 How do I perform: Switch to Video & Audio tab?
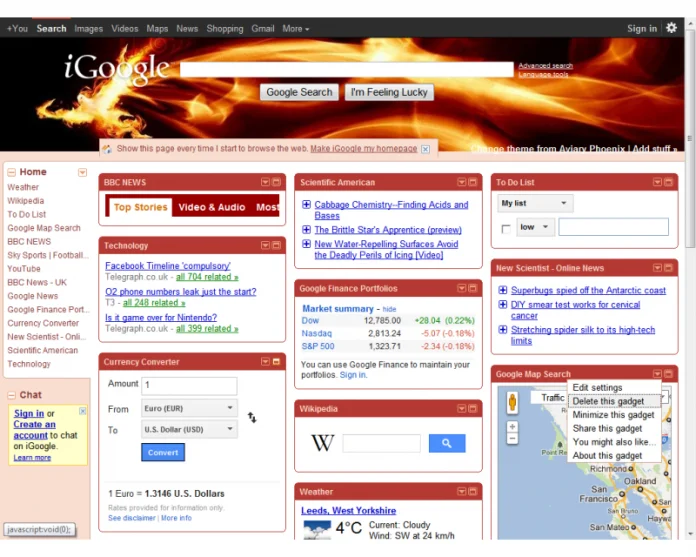pyautogui.click(x=211, y=207)
